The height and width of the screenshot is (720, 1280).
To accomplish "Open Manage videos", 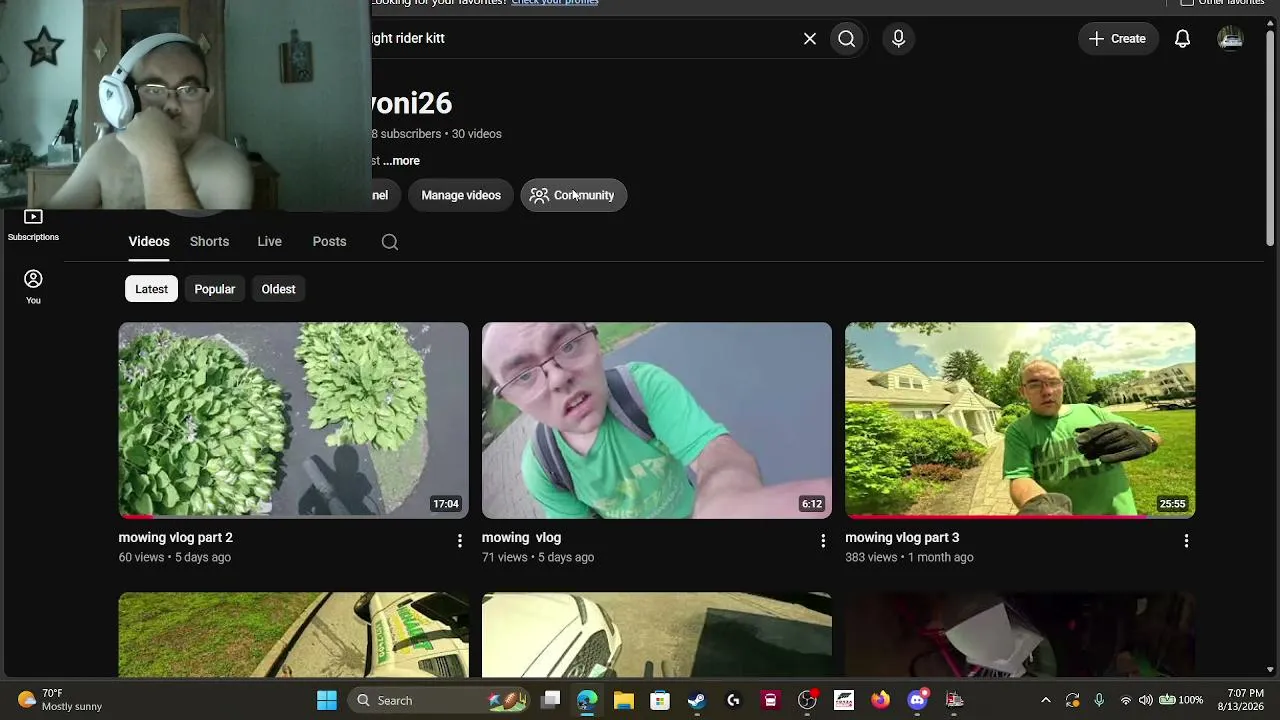I will tap(461, 195).
